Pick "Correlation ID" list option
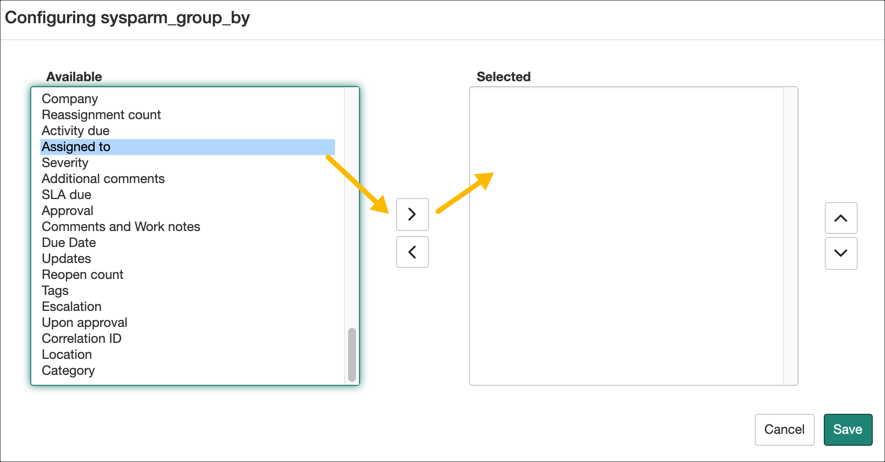 click(82, 339)
